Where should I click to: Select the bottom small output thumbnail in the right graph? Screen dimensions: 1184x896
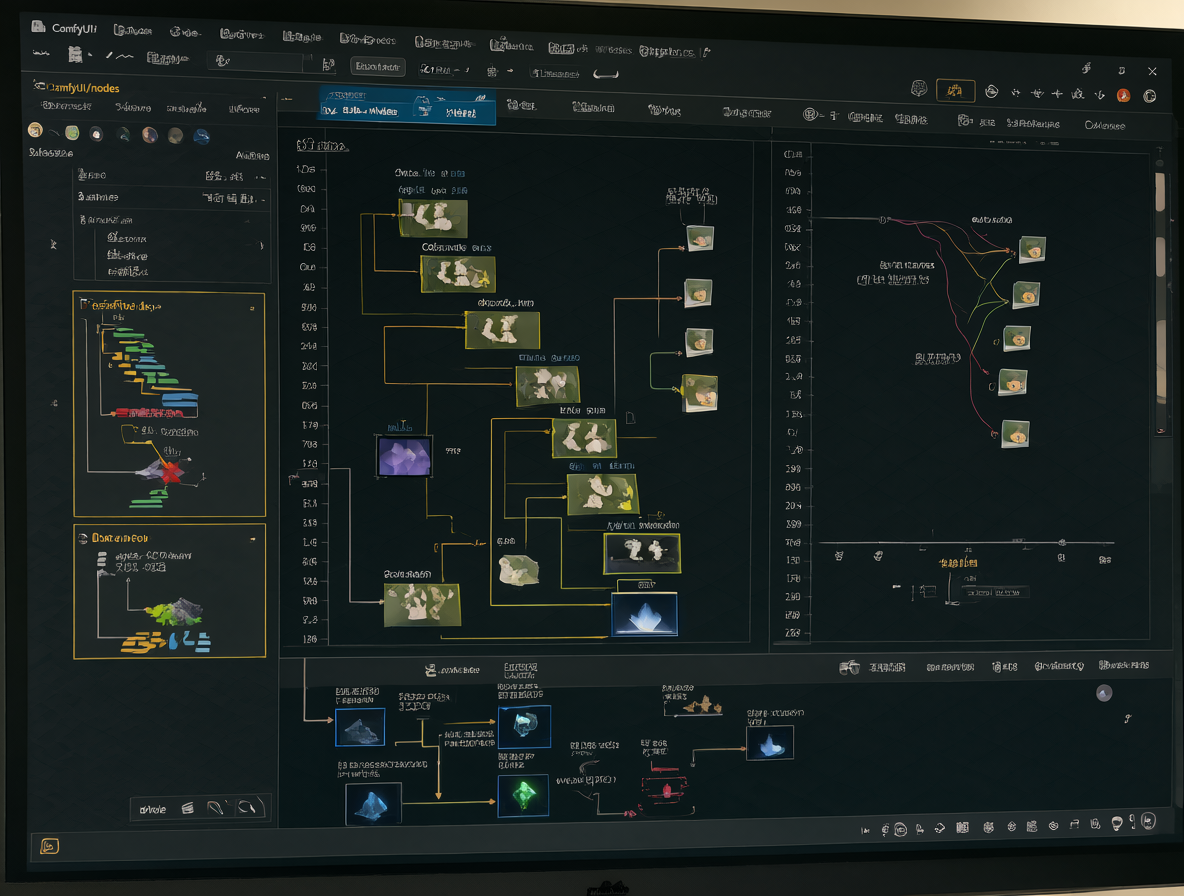(x=1016, y=434)
